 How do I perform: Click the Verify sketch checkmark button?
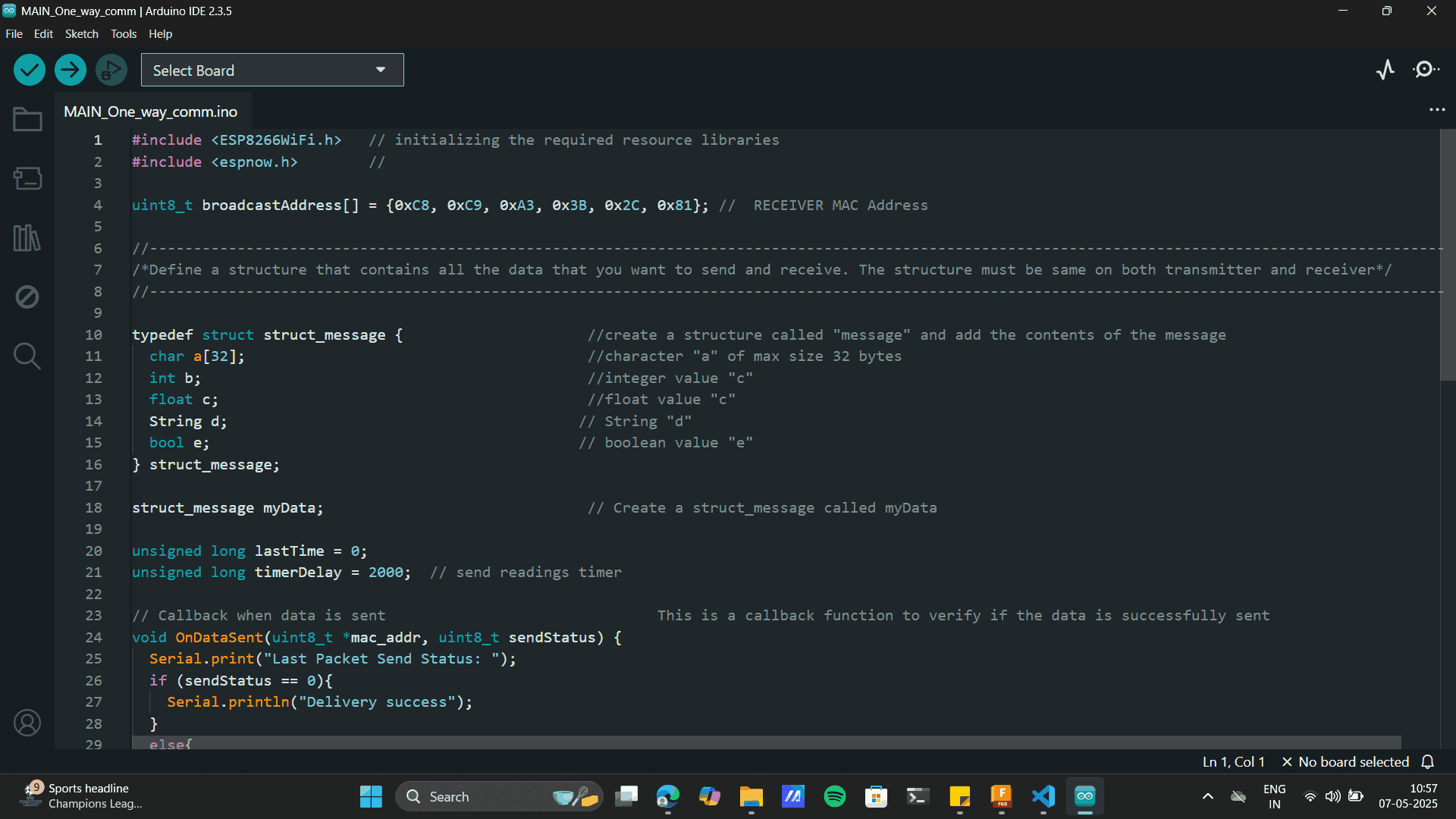30,71
